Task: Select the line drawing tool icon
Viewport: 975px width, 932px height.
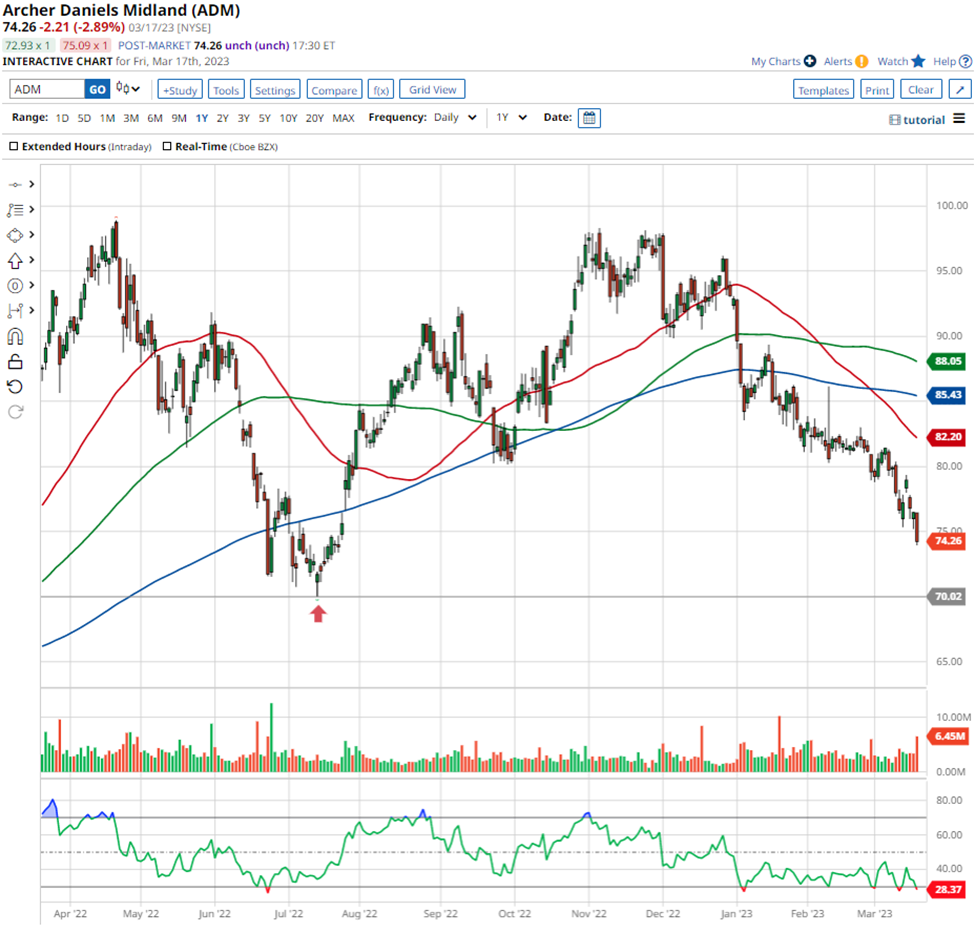Action: (15, 185)
